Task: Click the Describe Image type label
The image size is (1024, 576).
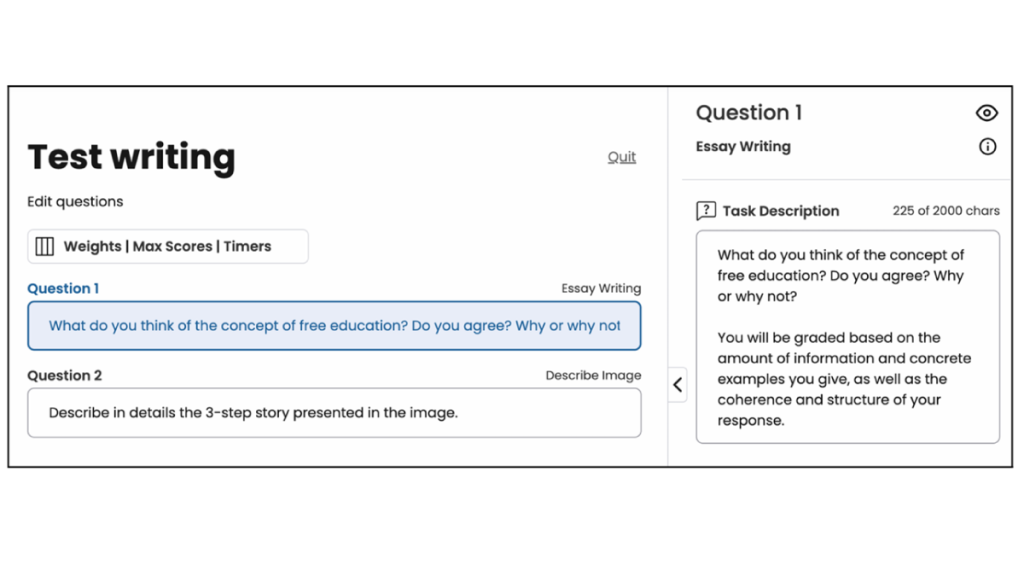Action: [x=593, y=376]
